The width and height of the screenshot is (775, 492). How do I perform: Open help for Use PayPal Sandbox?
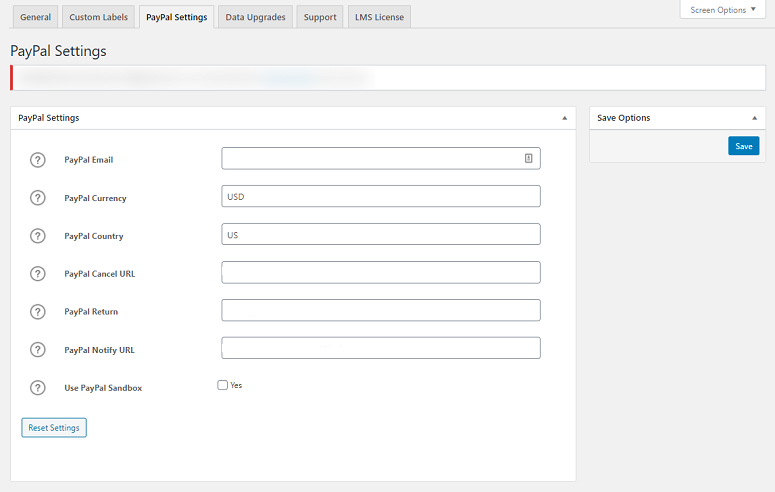(38, 388)
